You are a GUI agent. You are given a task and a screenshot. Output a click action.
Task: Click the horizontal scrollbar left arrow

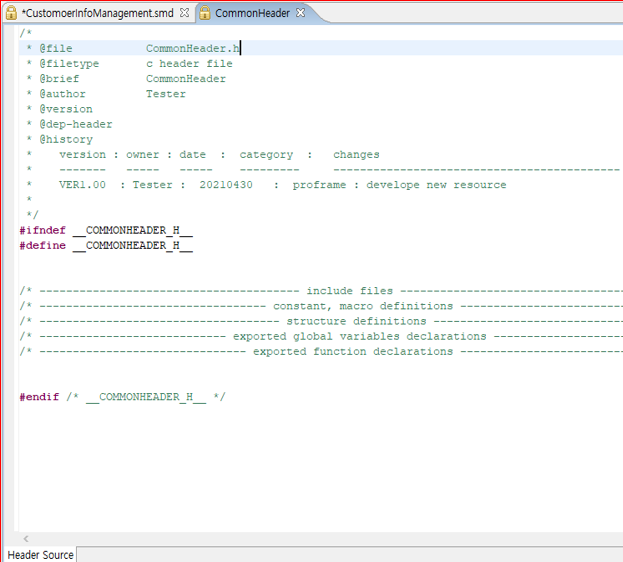[26, 539]
